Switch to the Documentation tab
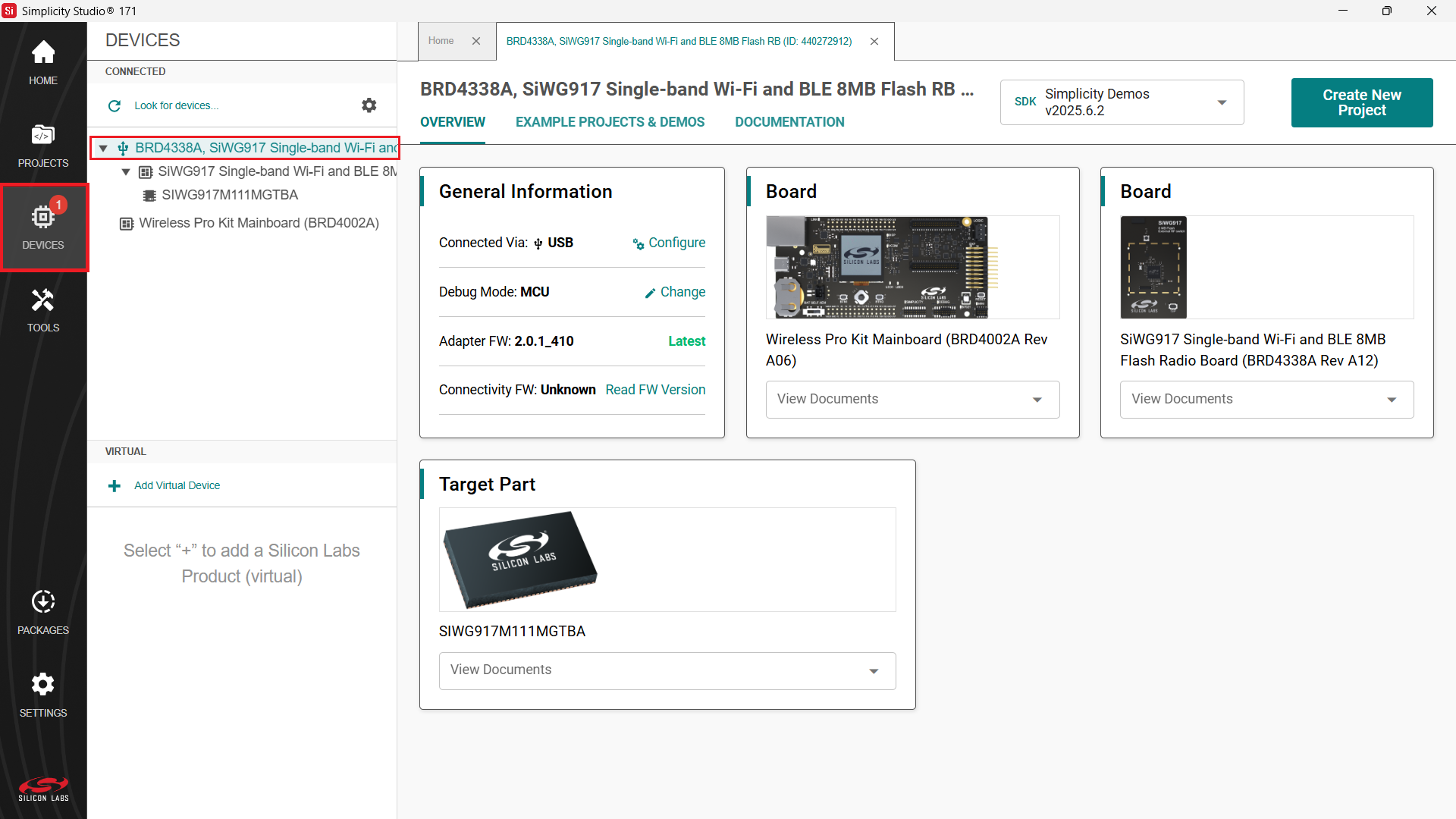The image size is (1456, 819). click(x=789, y=122)
